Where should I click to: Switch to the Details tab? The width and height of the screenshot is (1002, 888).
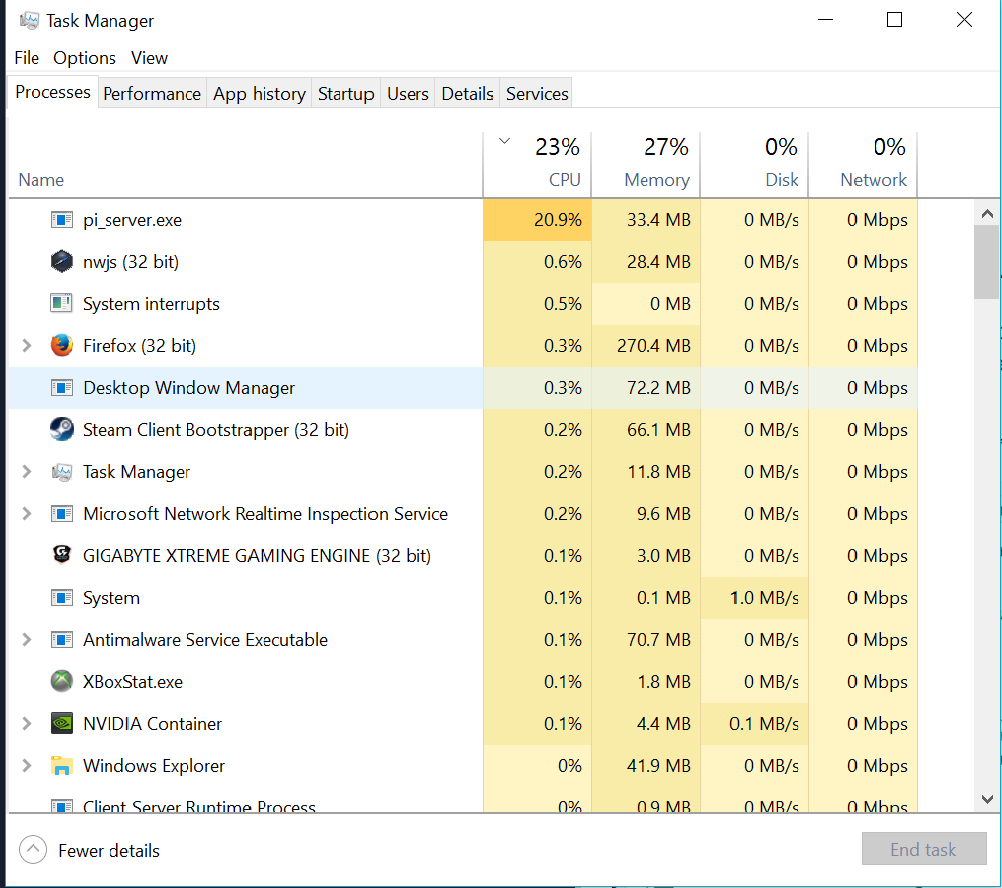tap(467, 94)
